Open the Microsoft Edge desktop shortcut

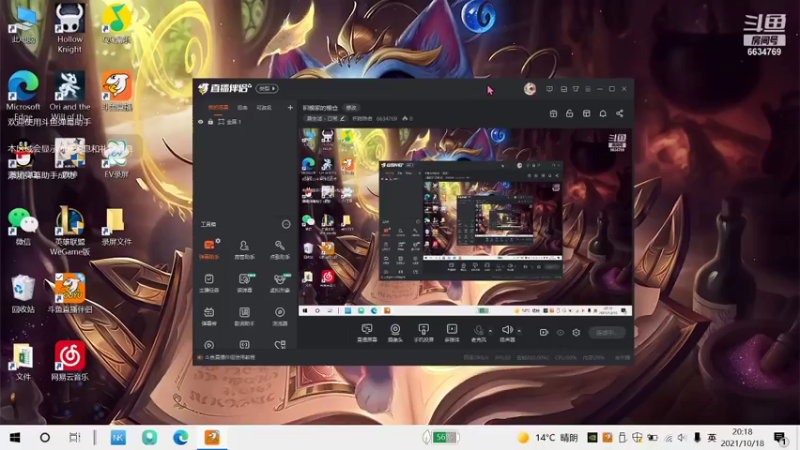[23, 96]
